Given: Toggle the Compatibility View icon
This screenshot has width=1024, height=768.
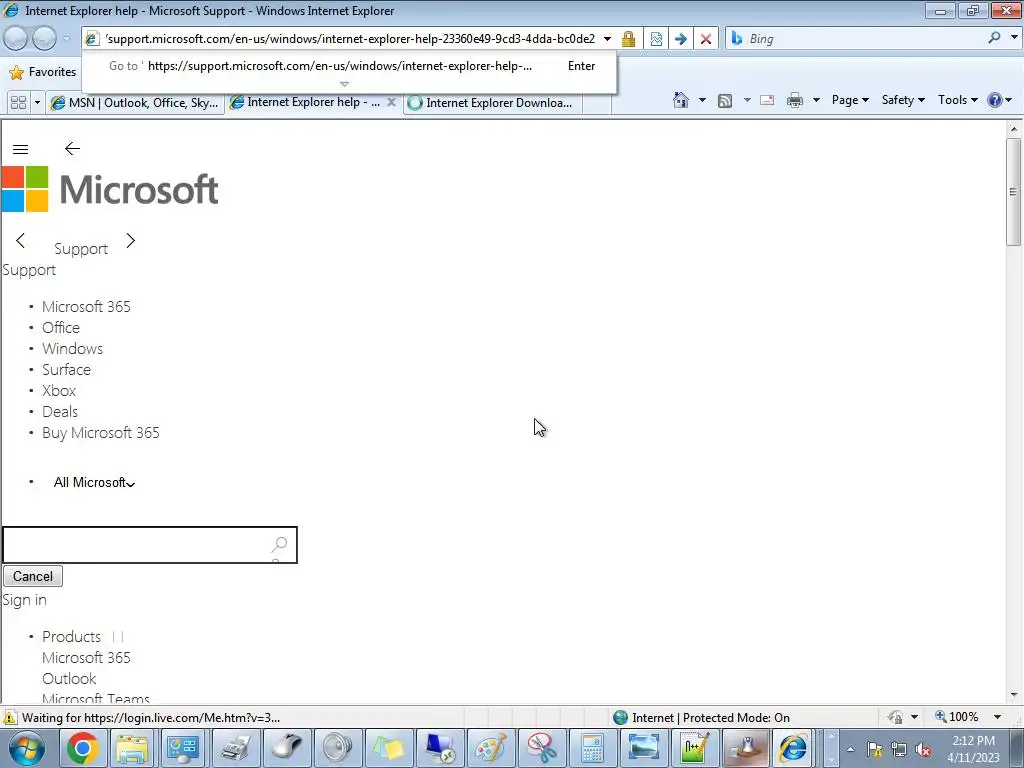Looking at the screenshot, I should click(656, 39).
